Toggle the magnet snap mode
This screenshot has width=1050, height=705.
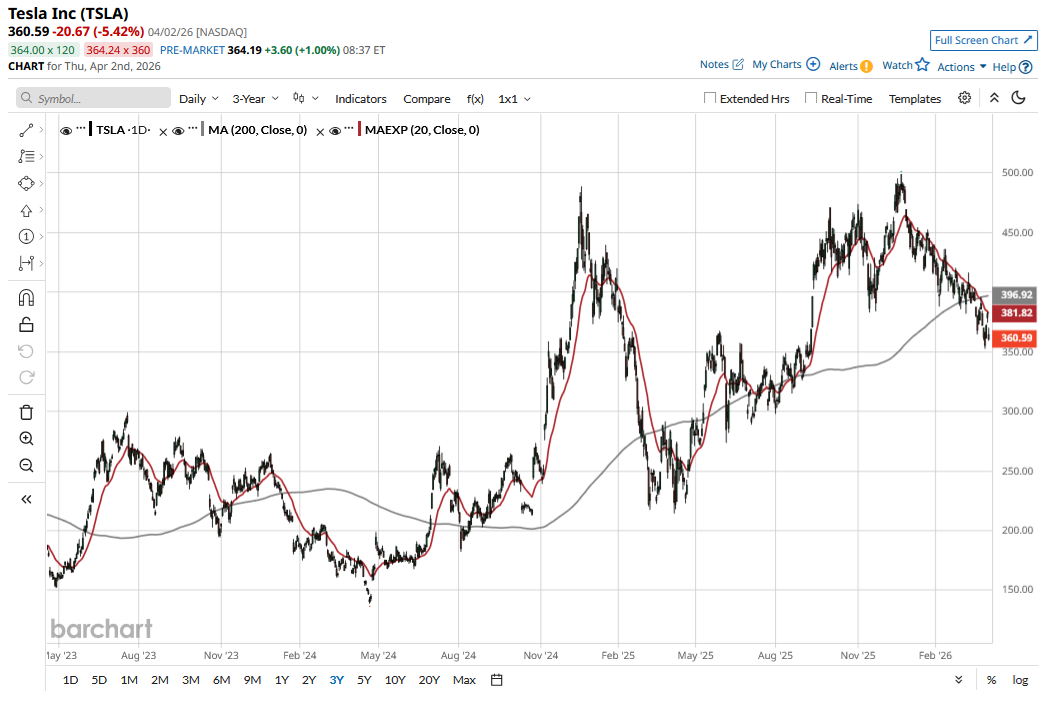[x=26, y=297]
